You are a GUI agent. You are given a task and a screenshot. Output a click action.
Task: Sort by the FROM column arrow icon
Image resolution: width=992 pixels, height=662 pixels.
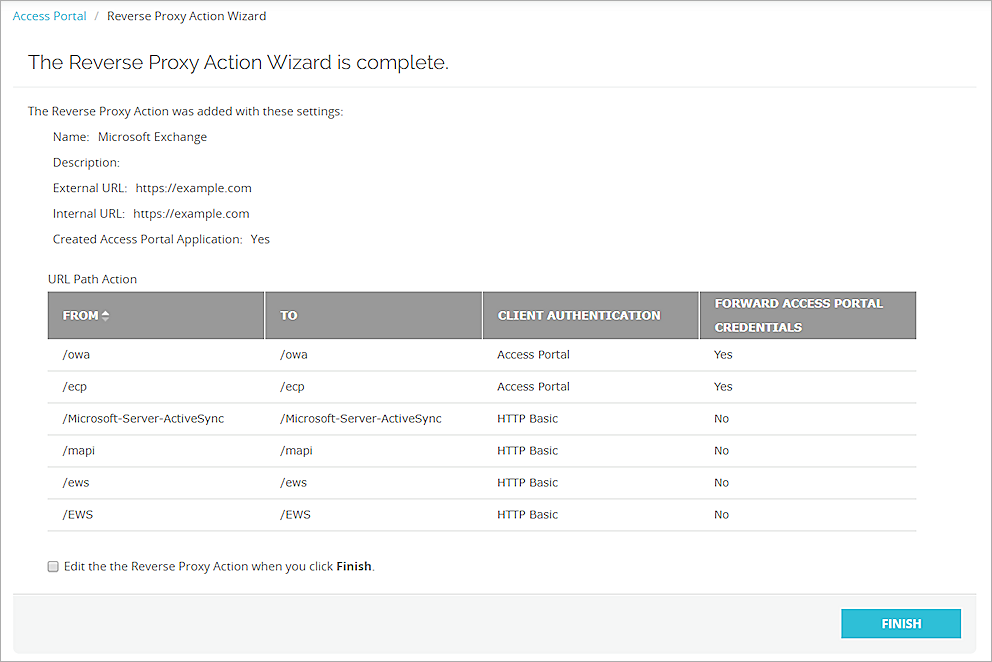[105, 315]
